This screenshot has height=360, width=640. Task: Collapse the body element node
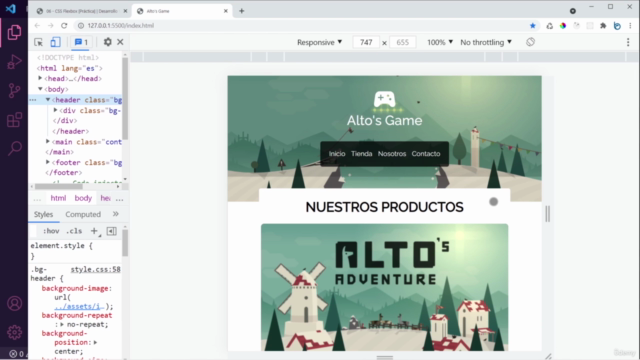pyautogui.click(x=40, y=89)
